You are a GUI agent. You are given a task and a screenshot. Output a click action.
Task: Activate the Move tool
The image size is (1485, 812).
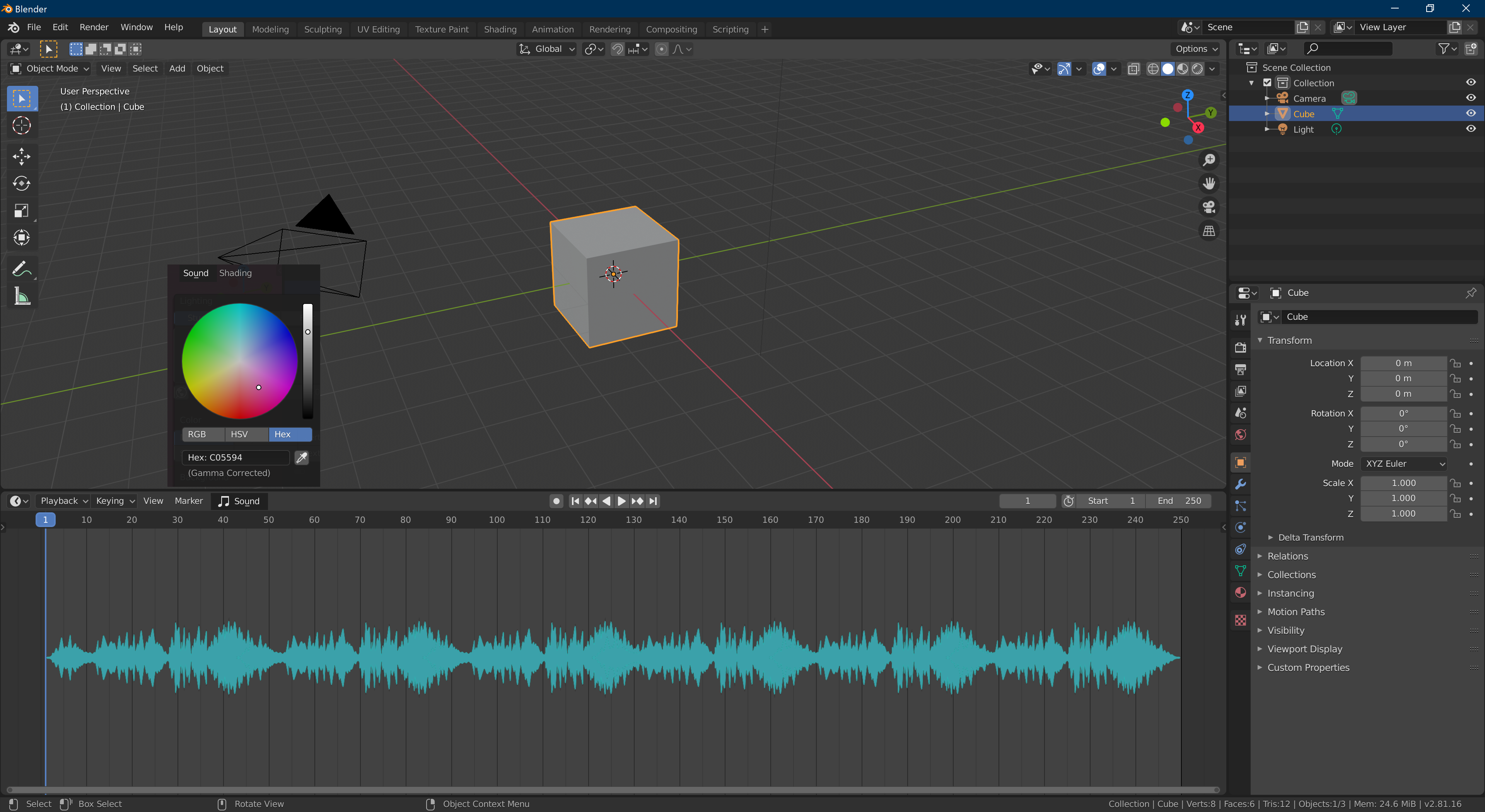coord(22,156)
